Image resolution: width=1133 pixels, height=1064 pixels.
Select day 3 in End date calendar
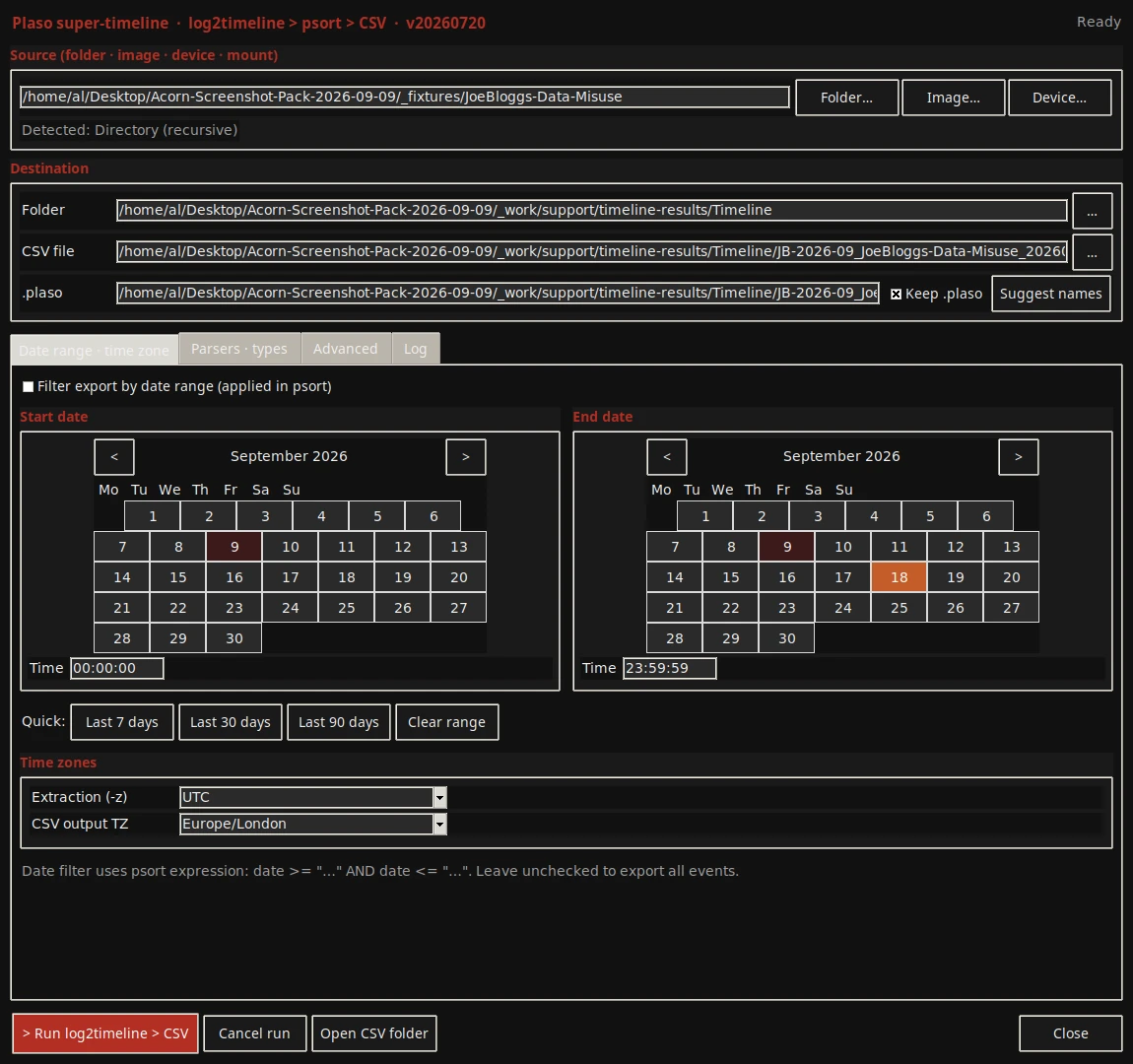pyautogui.click(x=818, y=516)
